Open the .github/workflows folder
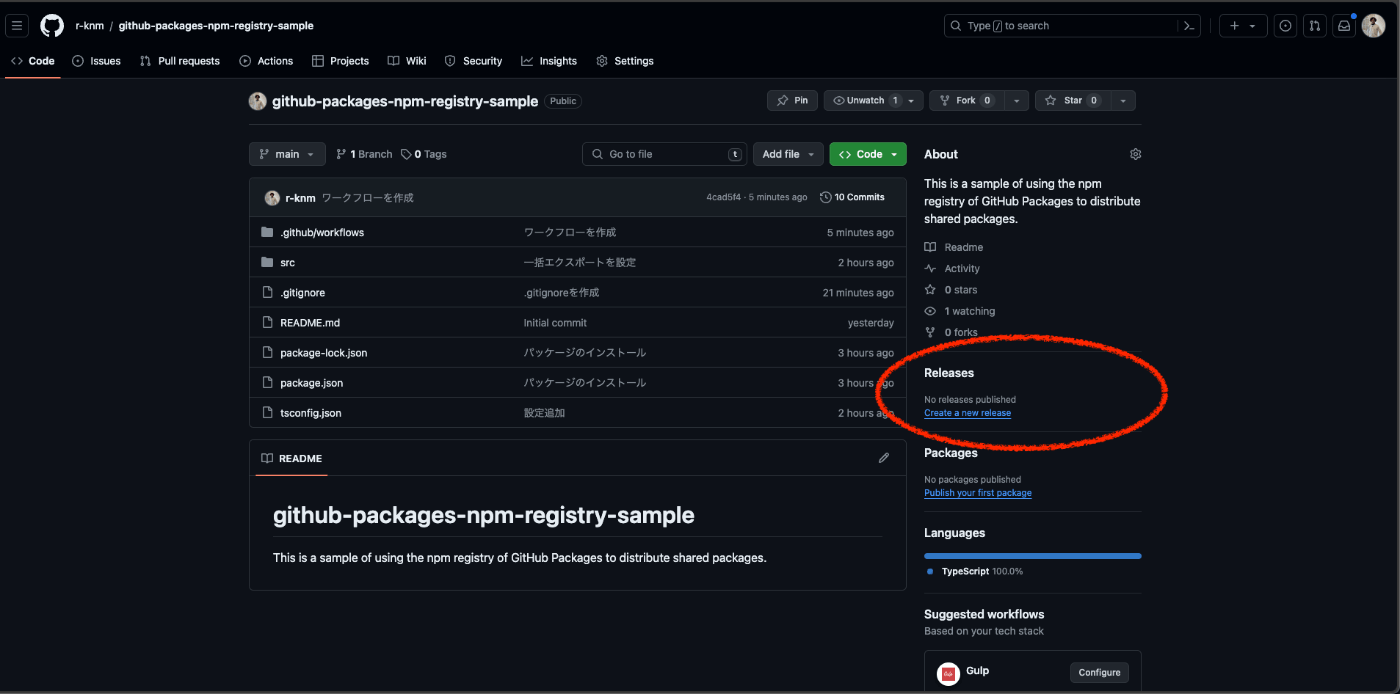 pyautogui.click(x=322, y=232)
